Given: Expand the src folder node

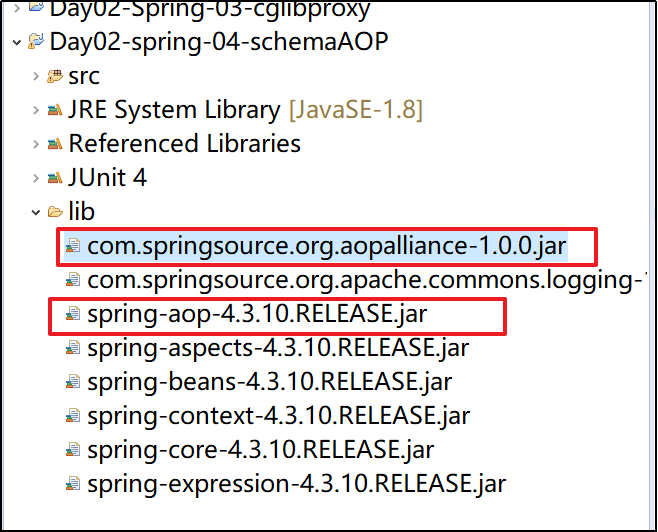Looking at the screenshot, I should pyautogui.click(x=36, y=76).
